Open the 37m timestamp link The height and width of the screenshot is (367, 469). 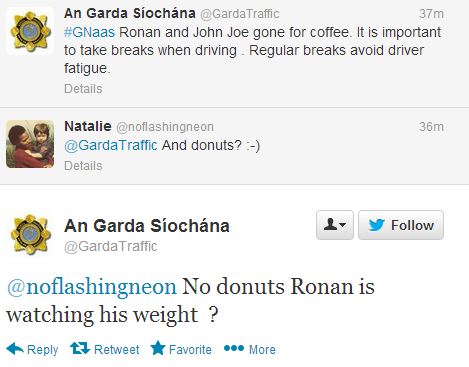click(x=431, y=14)
